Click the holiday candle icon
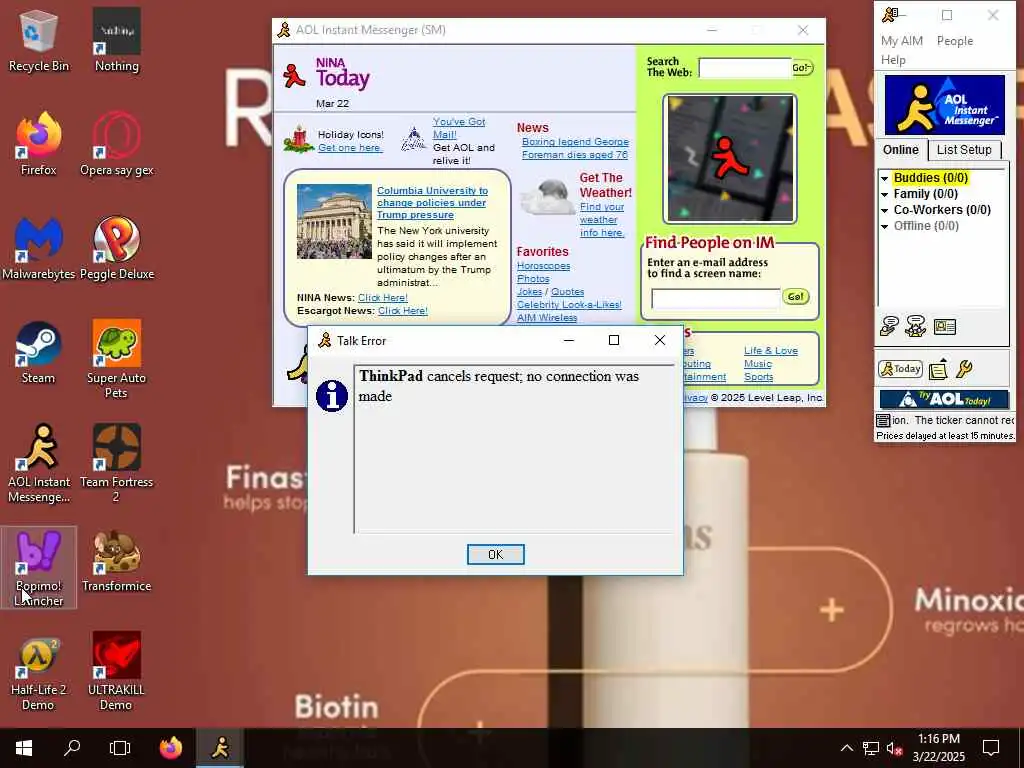This screenshot has width=1024, height=768. click(x=299, y=138)
